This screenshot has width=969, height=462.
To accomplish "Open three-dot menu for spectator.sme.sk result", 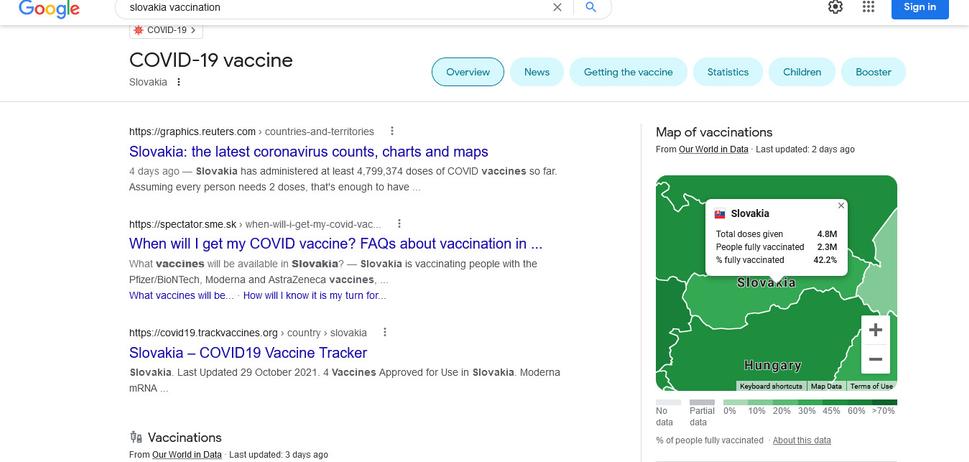I will point(399,224).
